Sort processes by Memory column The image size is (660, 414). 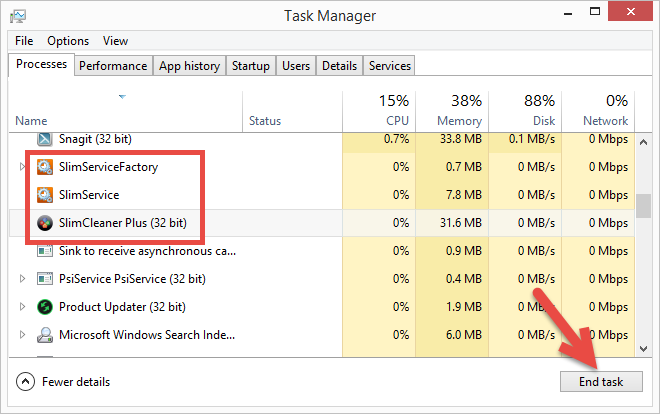pyautogui.click(x=452, y=112)
